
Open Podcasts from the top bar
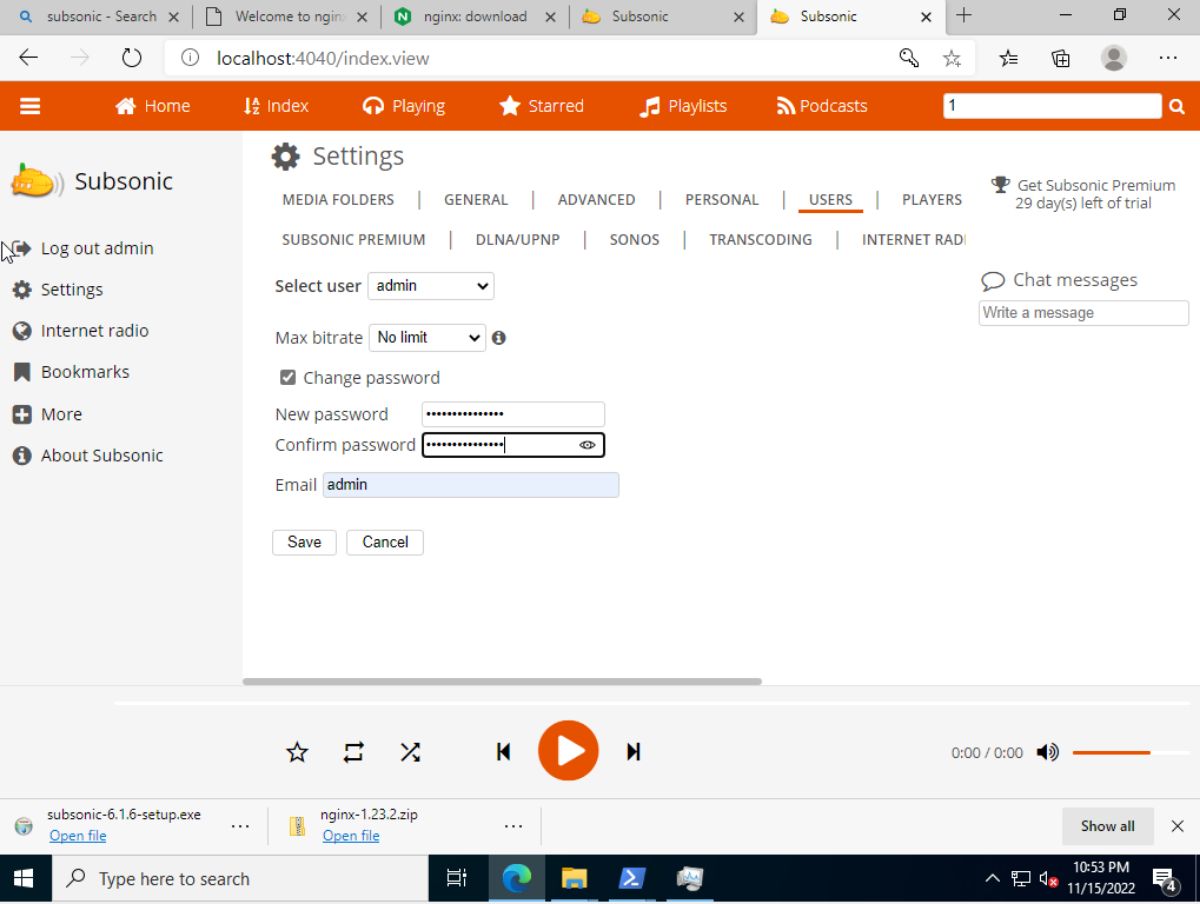820,105
